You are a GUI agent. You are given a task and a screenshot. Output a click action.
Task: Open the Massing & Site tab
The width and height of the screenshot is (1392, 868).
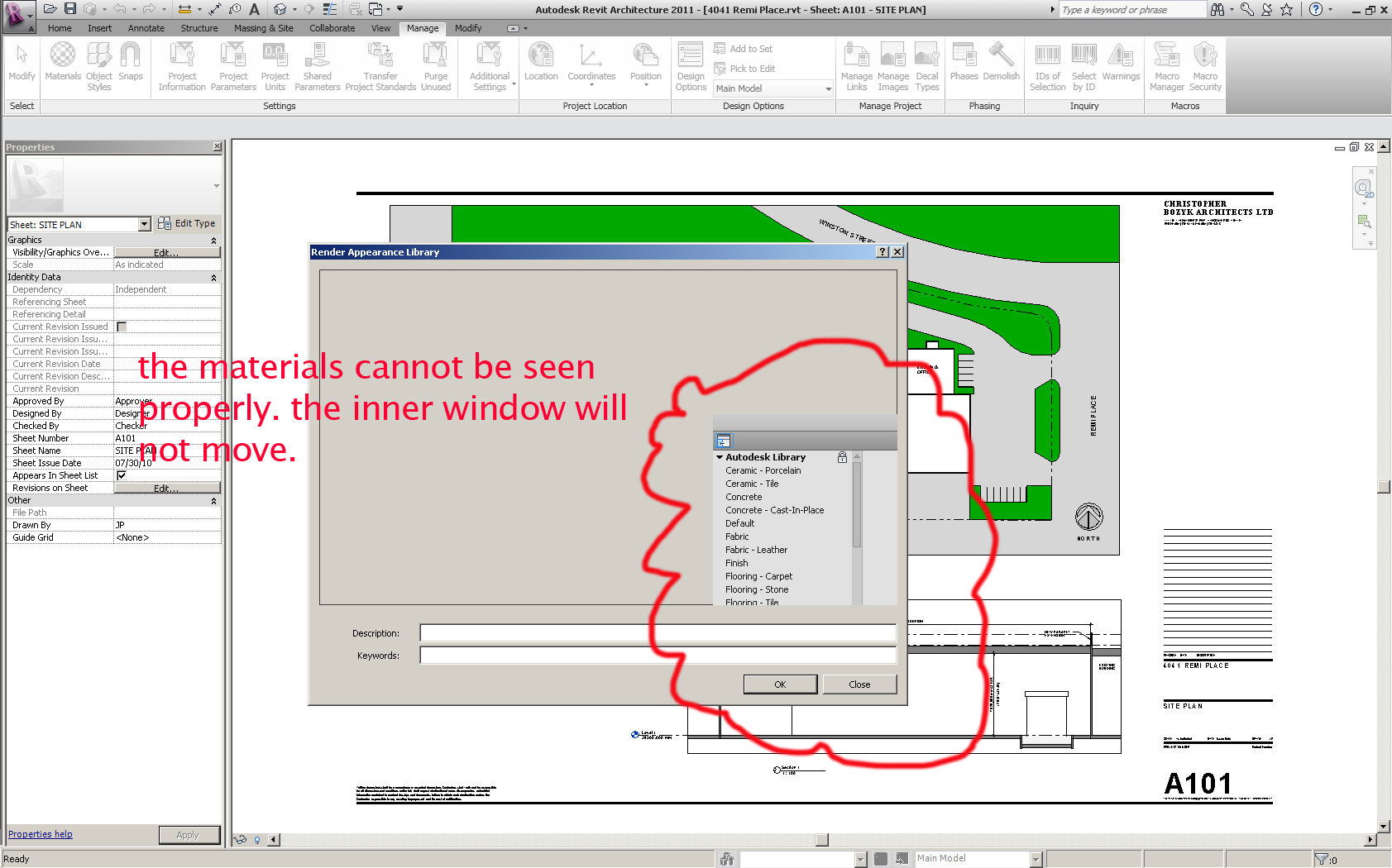(263, 28)
